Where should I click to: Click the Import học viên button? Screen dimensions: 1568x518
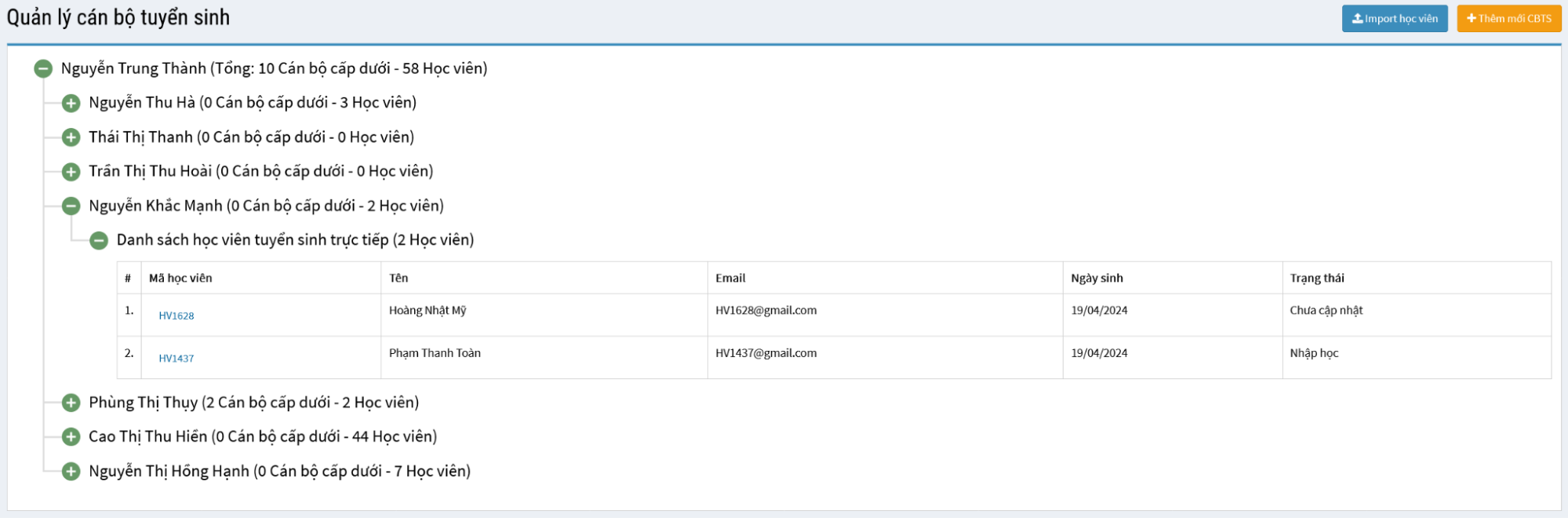click(1394, 19)
